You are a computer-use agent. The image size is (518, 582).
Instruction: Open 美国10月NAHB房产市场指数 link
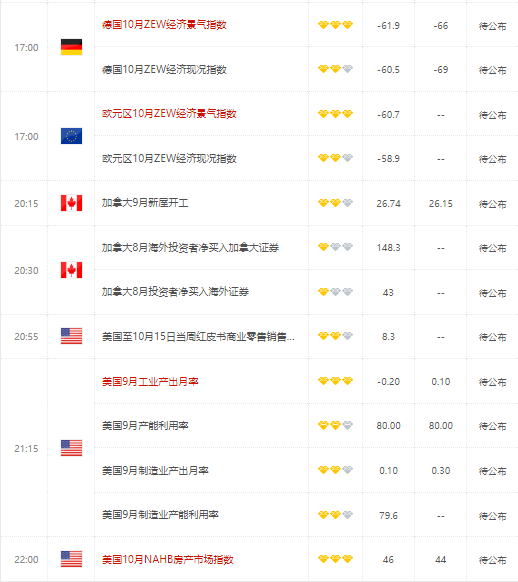point(168,559)
